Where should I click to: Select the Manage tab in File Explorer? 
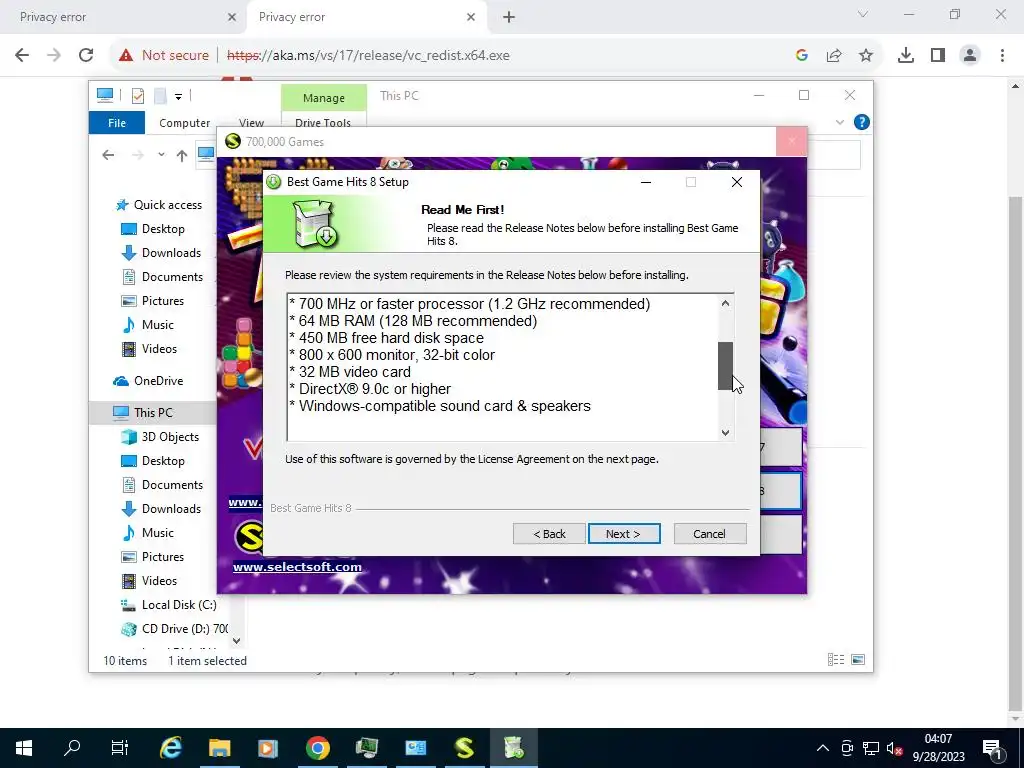[324, 98]
